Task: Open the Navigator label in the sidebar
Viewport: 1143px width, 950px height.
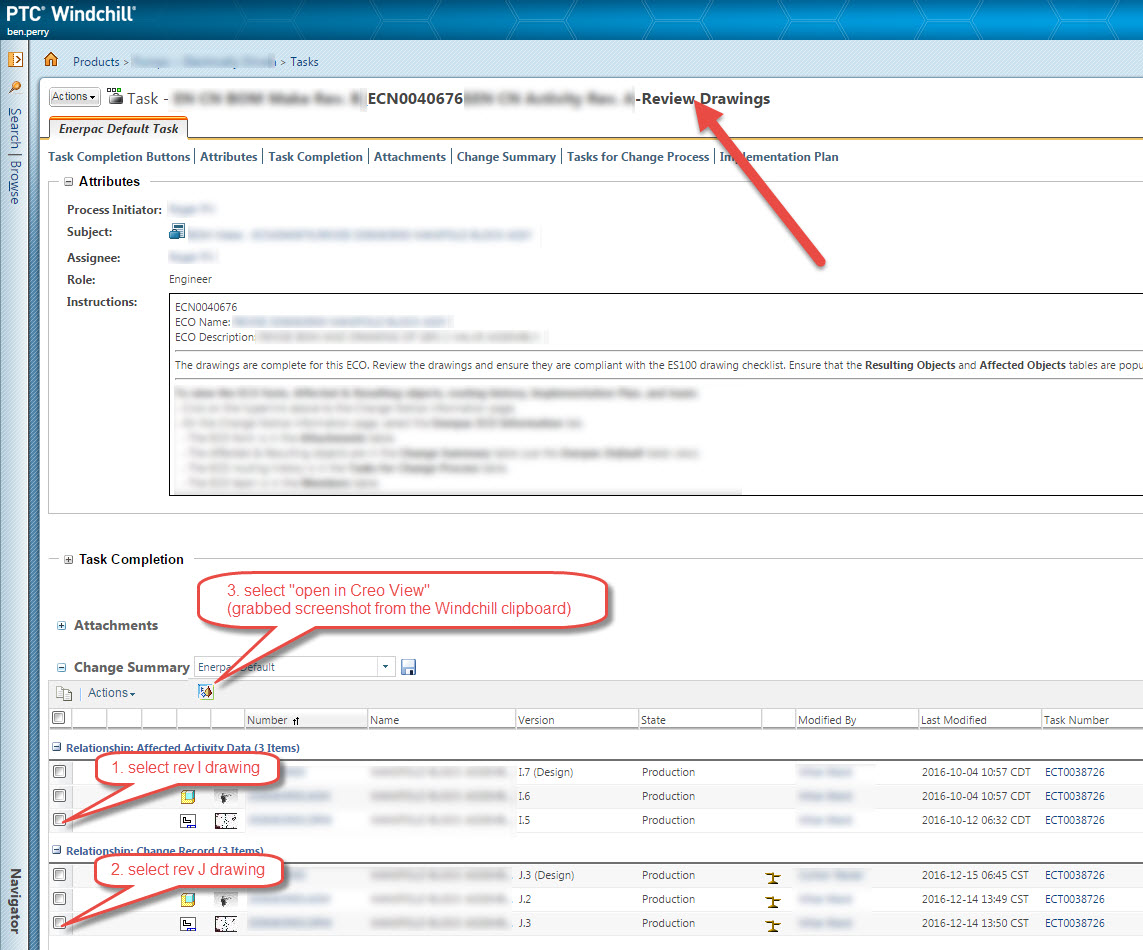Action: (15, 901)
